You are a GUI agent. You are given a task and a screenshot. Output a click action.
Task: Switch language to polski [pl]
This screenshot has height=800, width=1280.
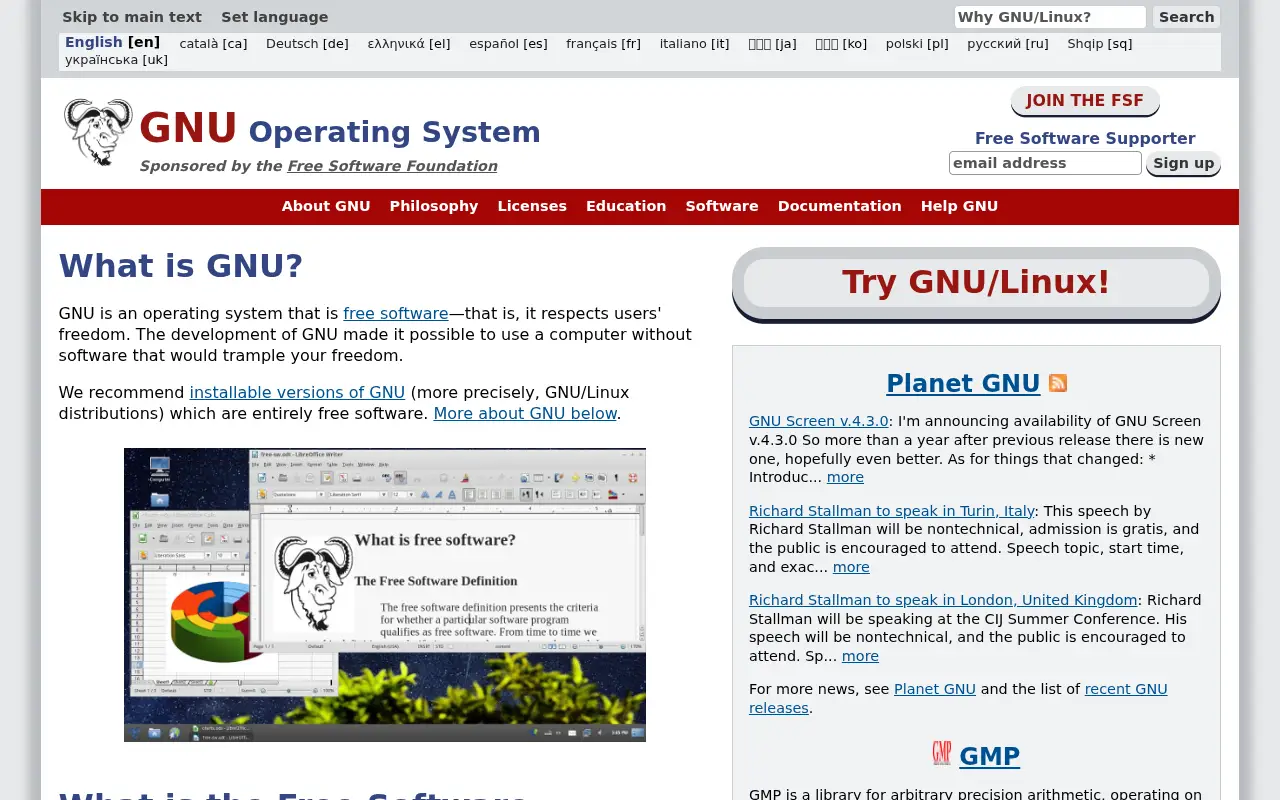(917, 44)
